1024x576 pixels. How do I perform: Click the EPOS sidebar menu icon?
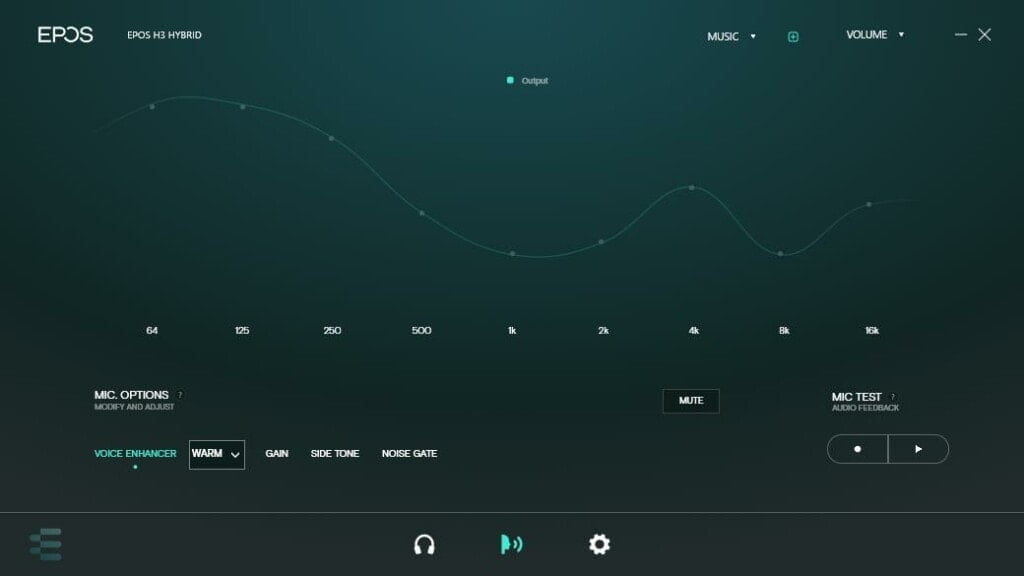click(x=46, y=544)
